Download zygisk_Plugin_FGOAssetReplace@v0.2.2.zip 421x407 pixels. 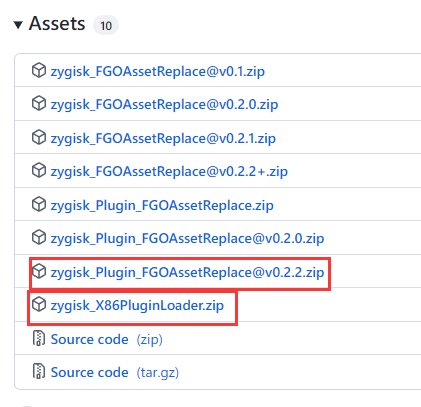[x=187, y=272]
